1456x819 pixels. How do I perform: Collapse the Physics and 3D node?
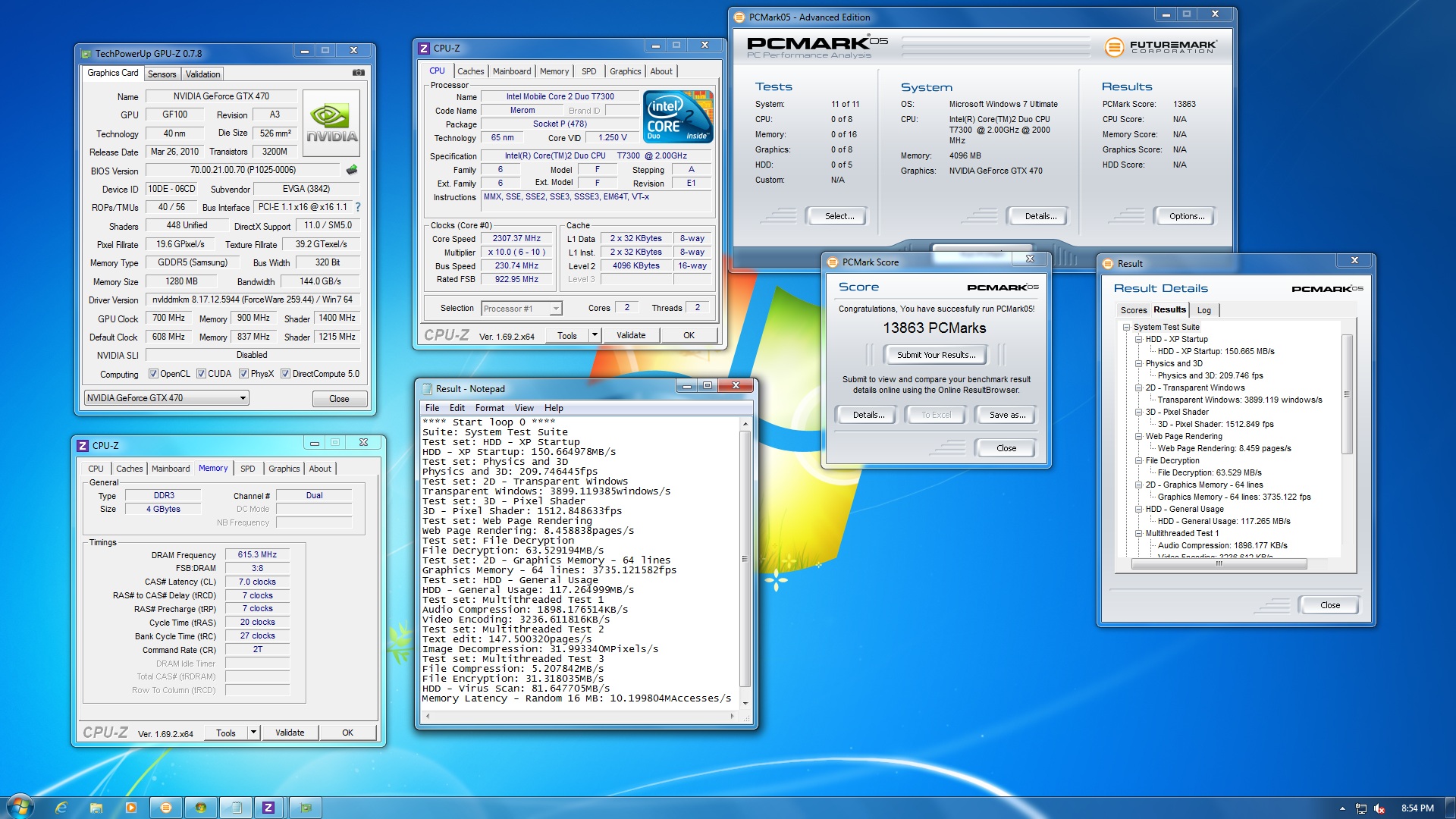[x=1139, y=364]
